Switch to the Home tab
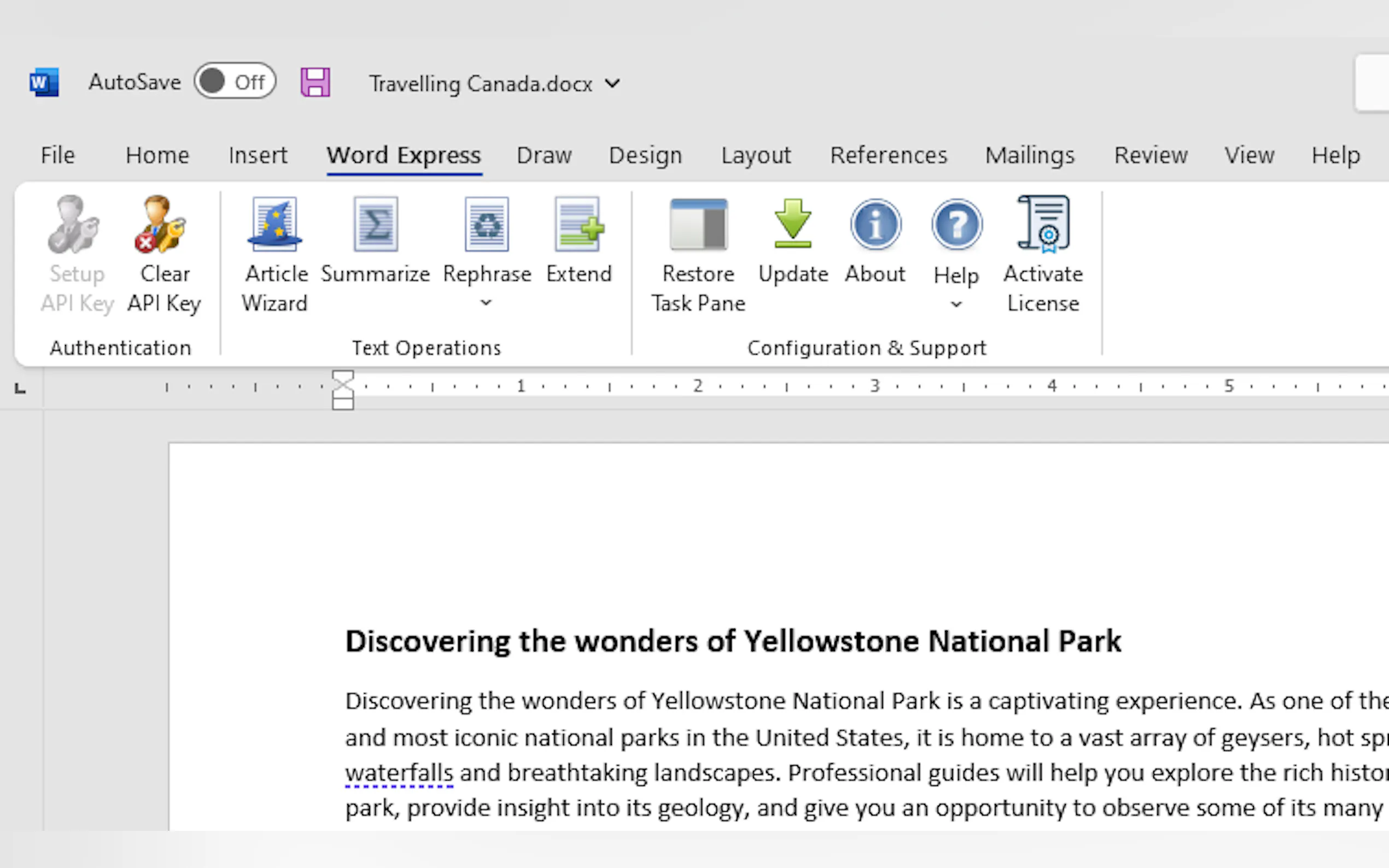This screenshot has height=868, width=1389. point(157,155)
